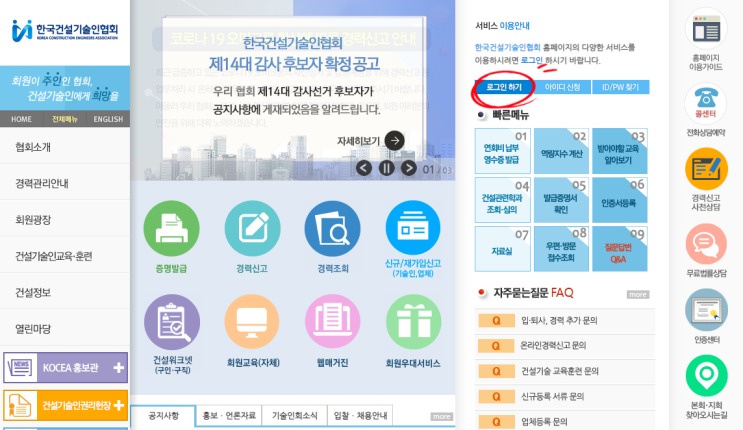This screenshot has width=743, height=430.
Task: Open the 건설기술인교육·훈련 menu
Action: [65, 256]
